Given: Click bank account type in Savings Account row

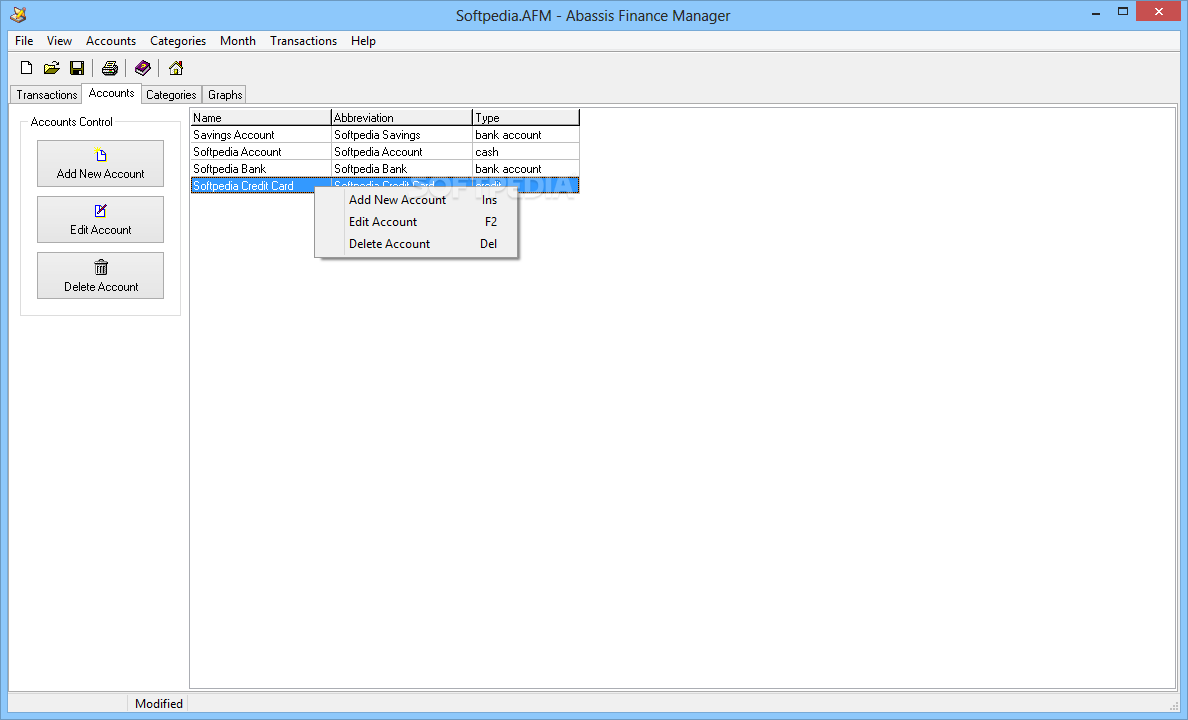Looking at the screenshot, I should (x=526, y=135).
